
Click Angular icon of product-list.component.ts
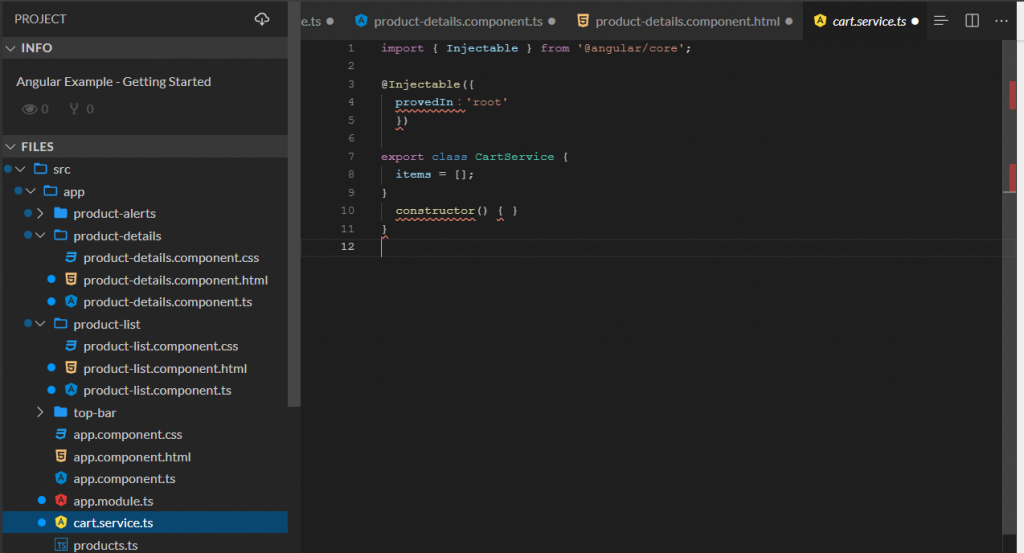71,390
